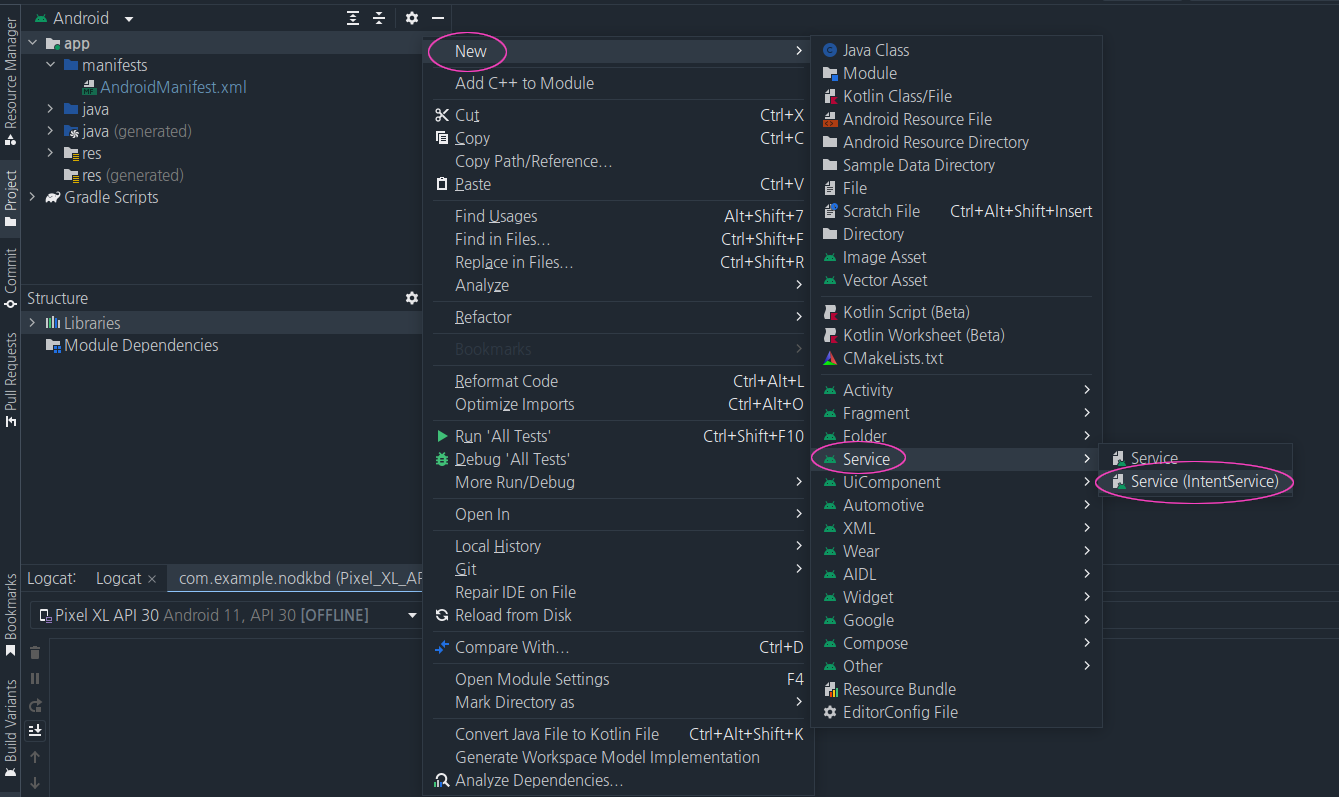Choose Add C++ to Module
The height and width of the screenshot is (797, 1339).
pos(618,83)
